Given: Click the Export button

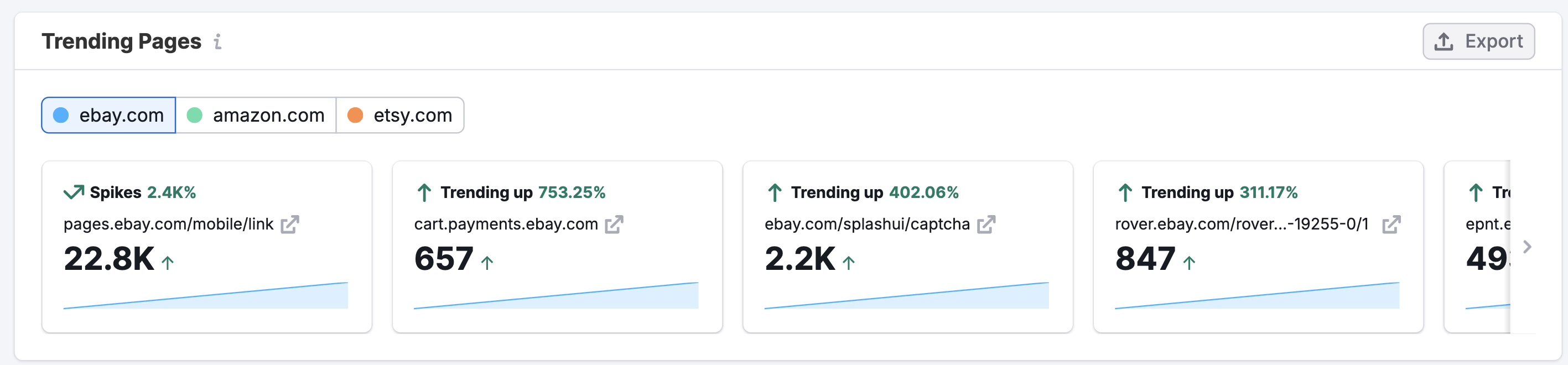Looking at the screenshot, I should tap(1479, 41).
